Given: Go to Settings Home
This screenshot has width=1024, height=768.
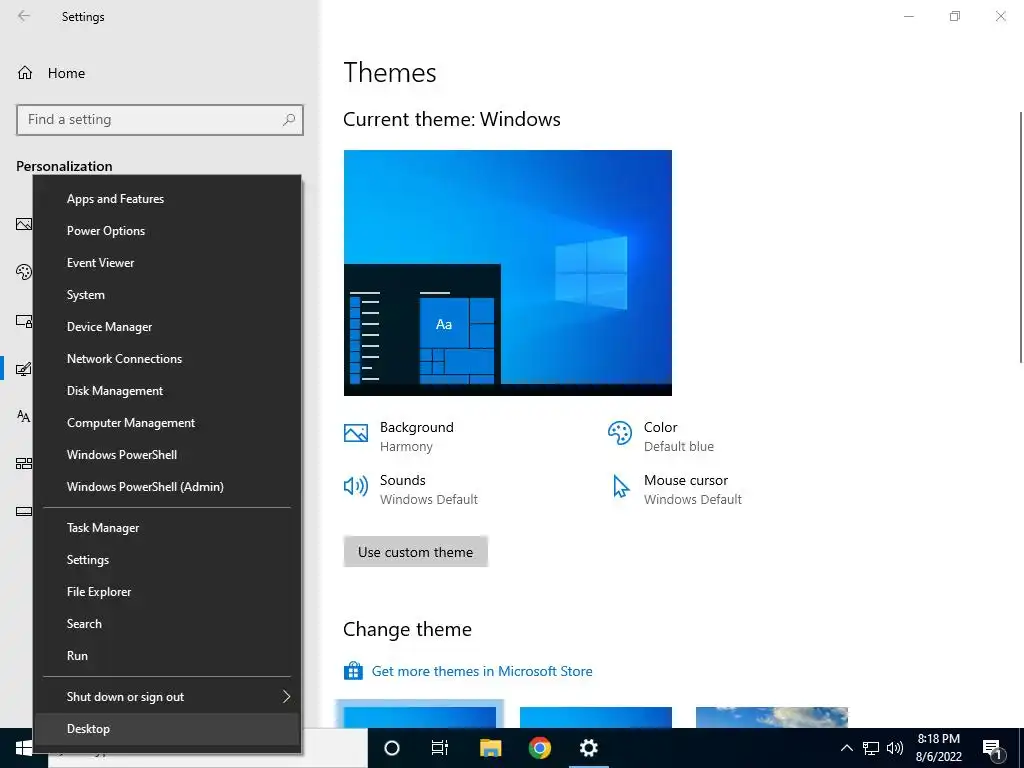Looking at the screenshot, I should (51, 73).
